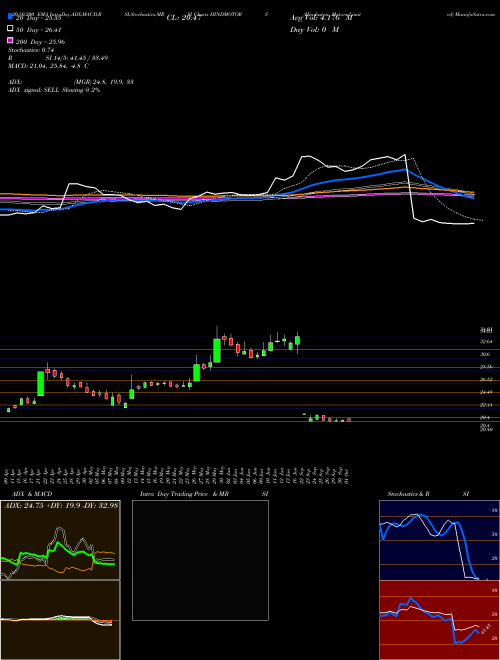Image resolution: width=500 pixels, height=660 pixels.
Task: Click the MACD histogram panel at the bottom left
Action: point(60,620)
